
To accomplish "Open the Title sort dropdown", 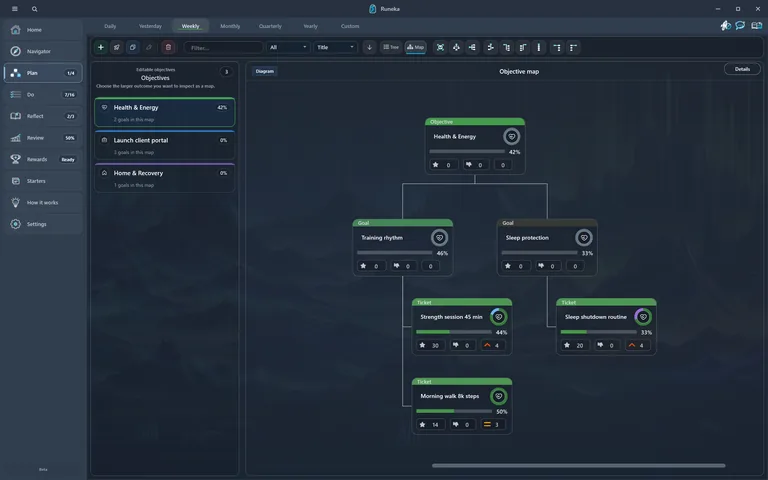I will coord(335,48).
